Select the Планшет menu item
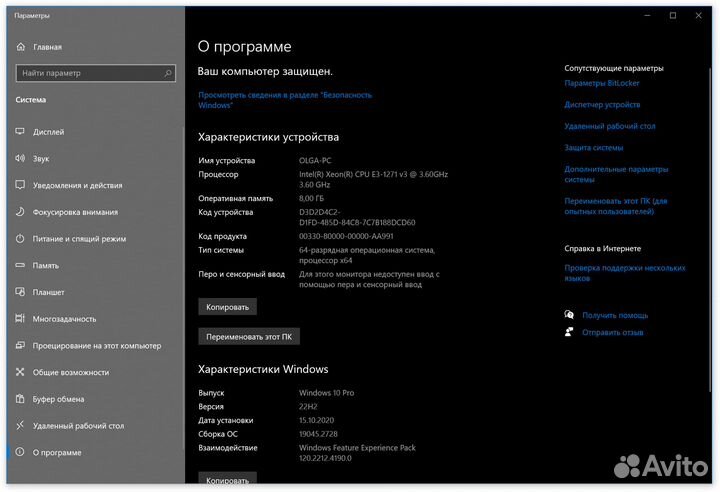This screenshot has width=720, height=492. pos(48,292)
